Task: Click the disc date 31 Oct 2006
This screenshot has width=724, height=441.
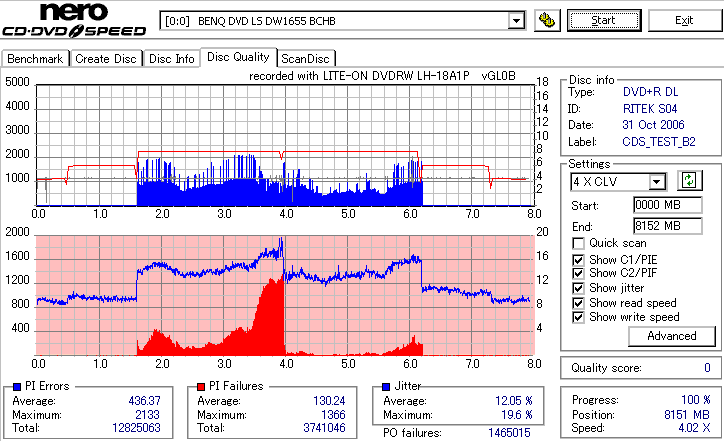Action: 653,125
